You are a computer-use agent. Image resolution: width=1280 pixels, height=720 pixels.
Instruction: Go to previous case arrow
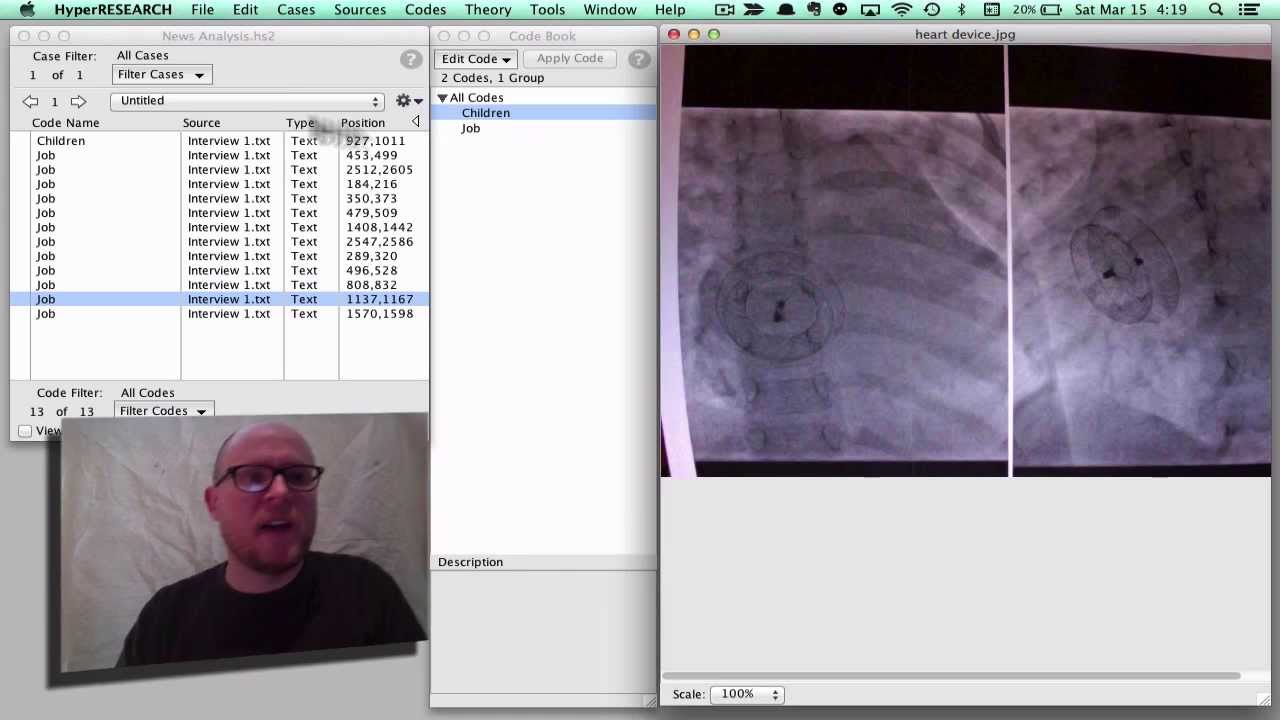coord(30,101)
